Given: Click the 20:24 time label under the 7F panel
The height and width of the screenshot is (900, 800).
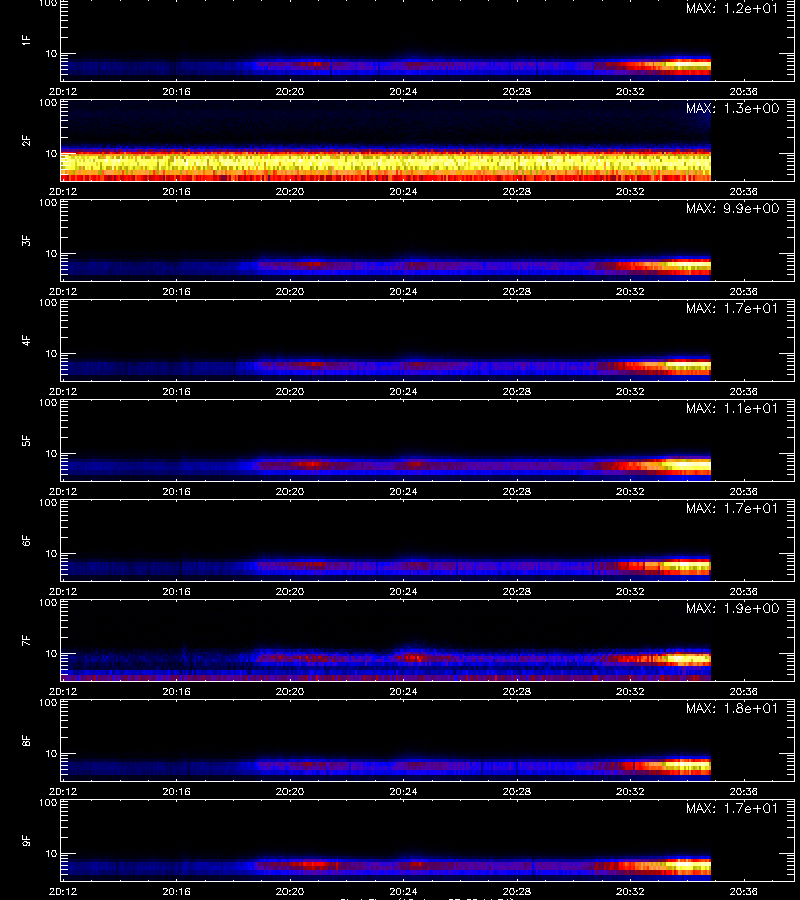Looking at the screenshot, I should pos(403,691).
